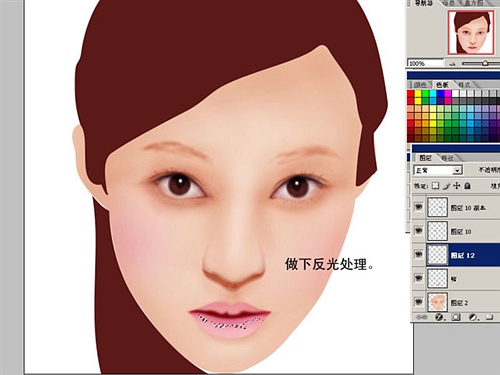The height and width of the screenshot is (375, 500).
Task: Click the lock transparent pixels icon
Action: [435, 186]
